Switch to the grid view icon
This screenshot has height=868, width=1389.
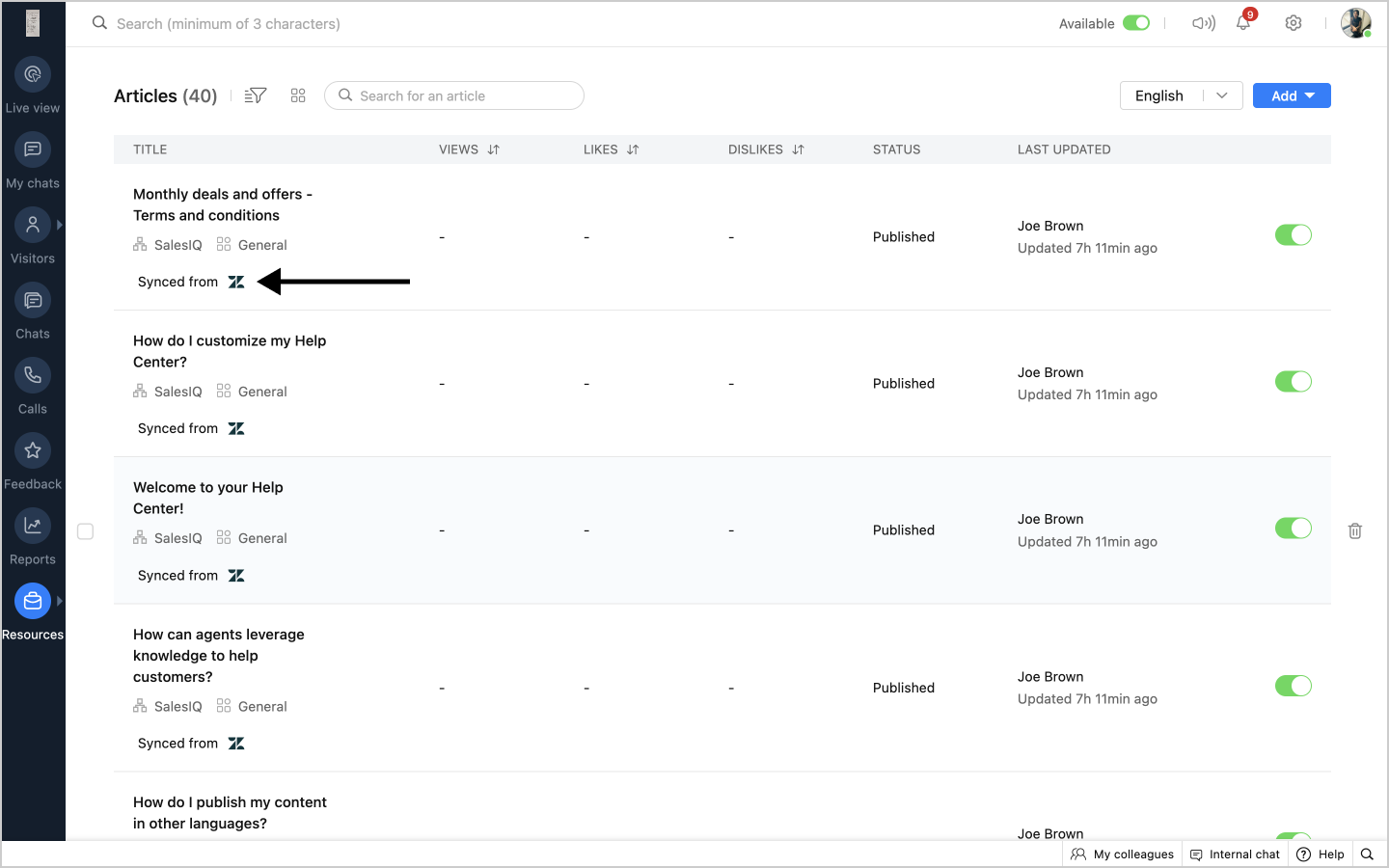point(298,95)
